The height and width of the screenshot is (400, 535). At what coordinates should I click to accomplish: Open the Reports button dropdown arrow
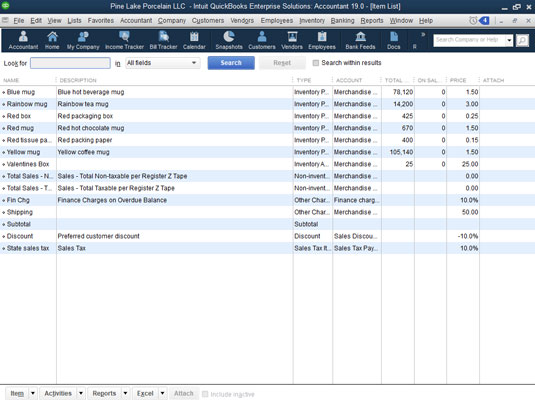tap(125, 393)
